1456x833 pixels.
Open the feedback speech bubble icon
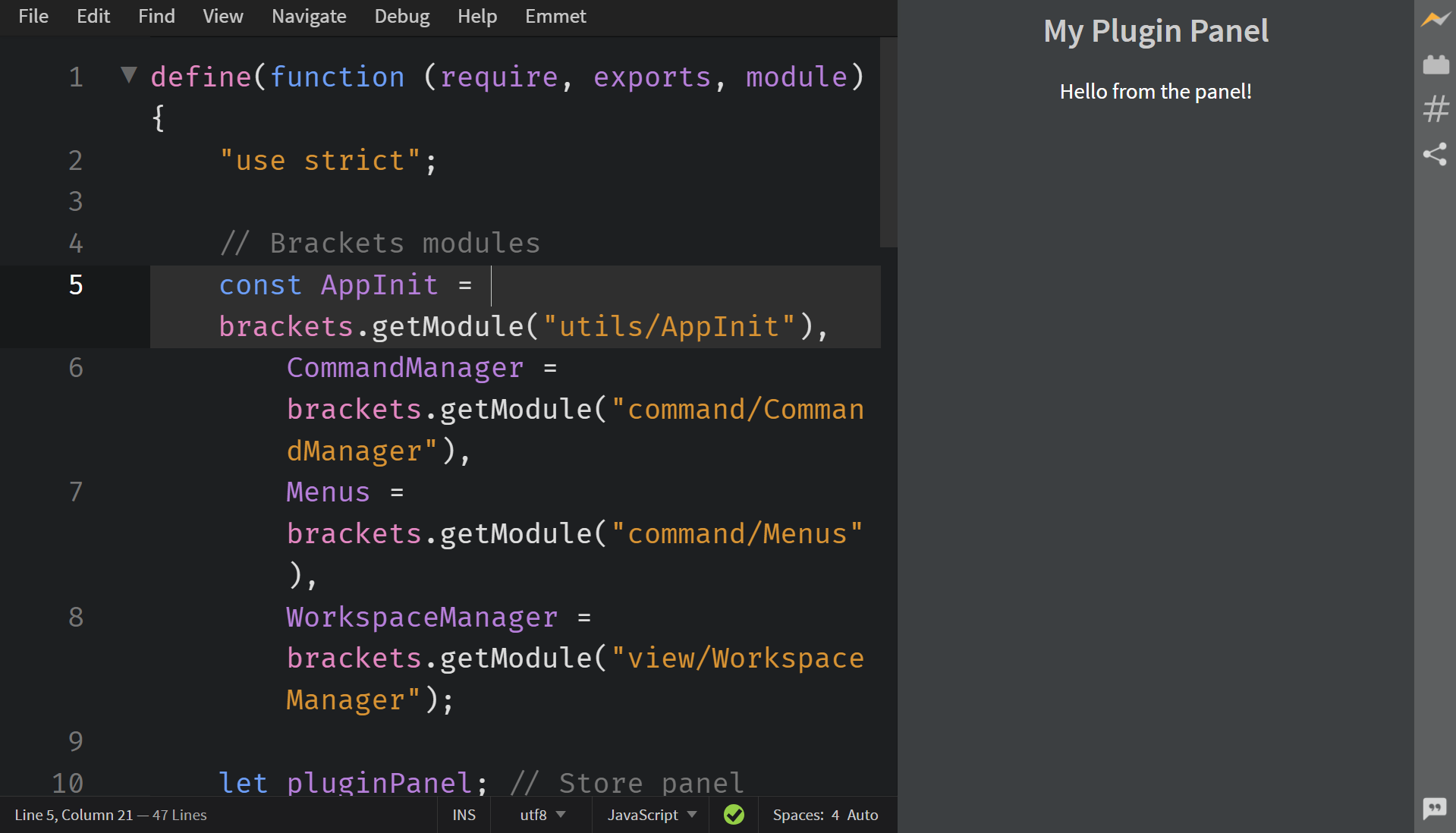[1435, 809]
